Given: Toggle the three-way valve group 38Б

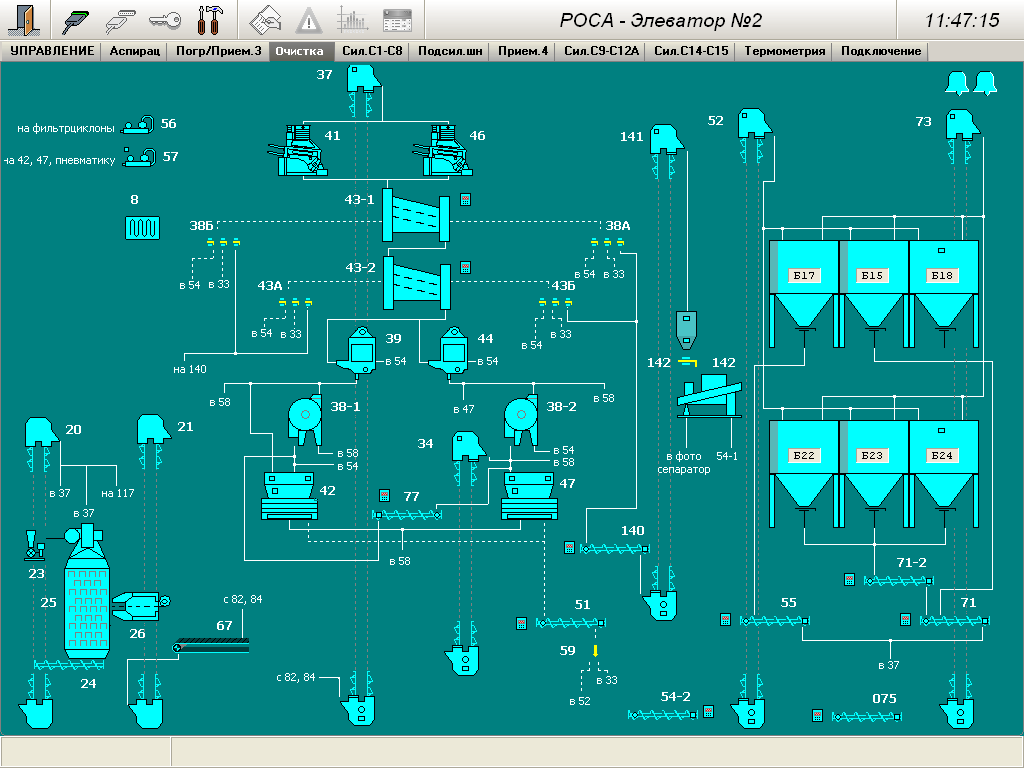Looking at the screenshot, I should (223, 243).
